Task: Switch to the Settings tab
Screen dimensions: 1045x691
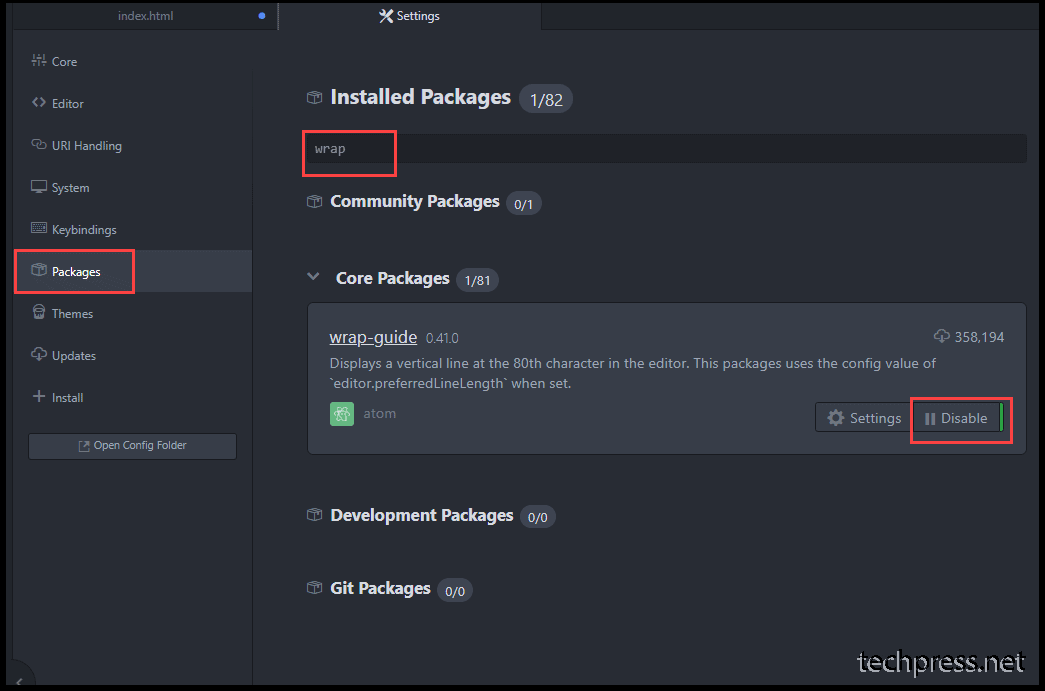Action: click(x=409, y=16)
